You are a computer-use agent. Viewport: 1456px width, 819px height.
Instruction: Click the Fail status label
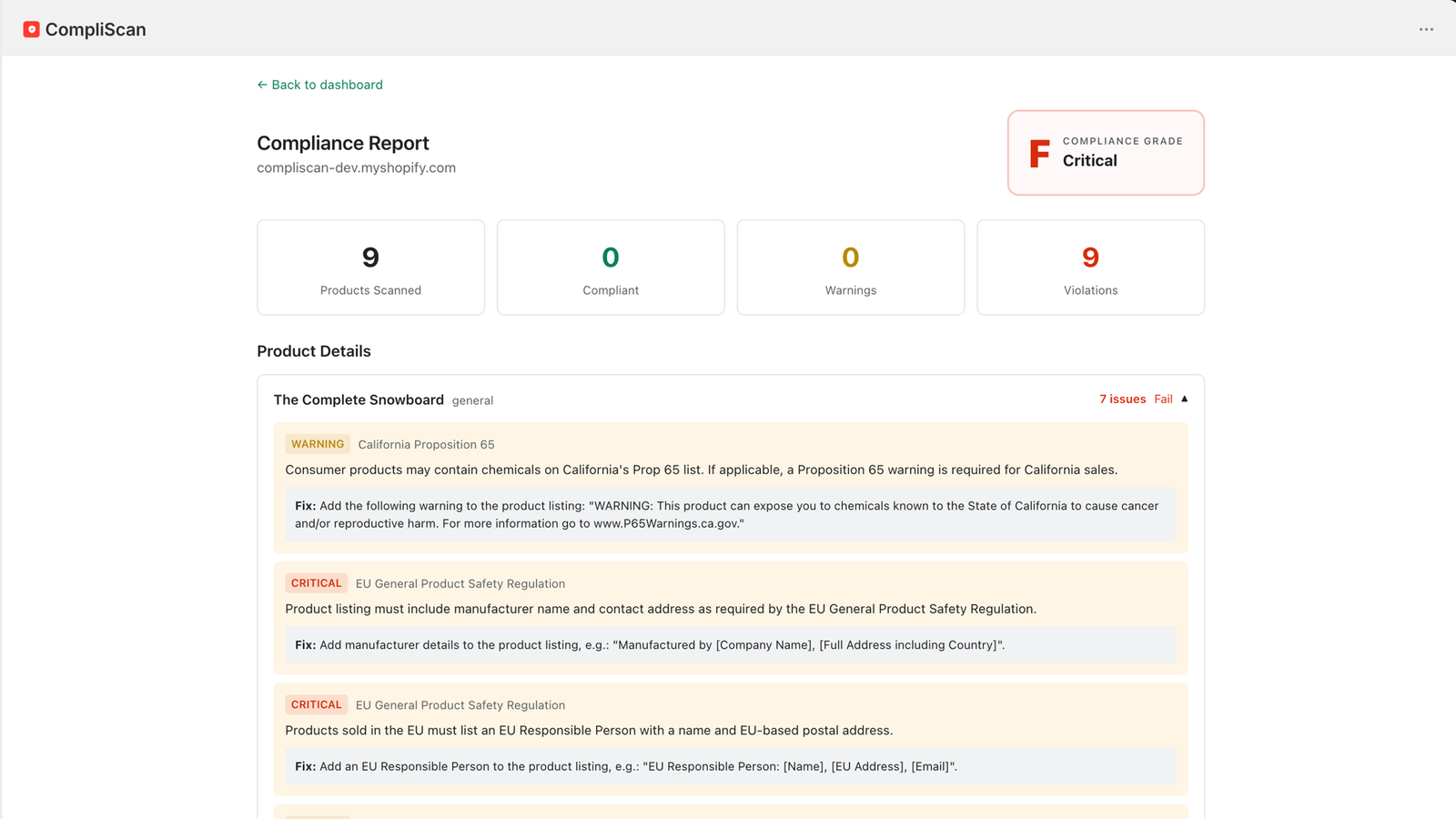point(1163,399)
